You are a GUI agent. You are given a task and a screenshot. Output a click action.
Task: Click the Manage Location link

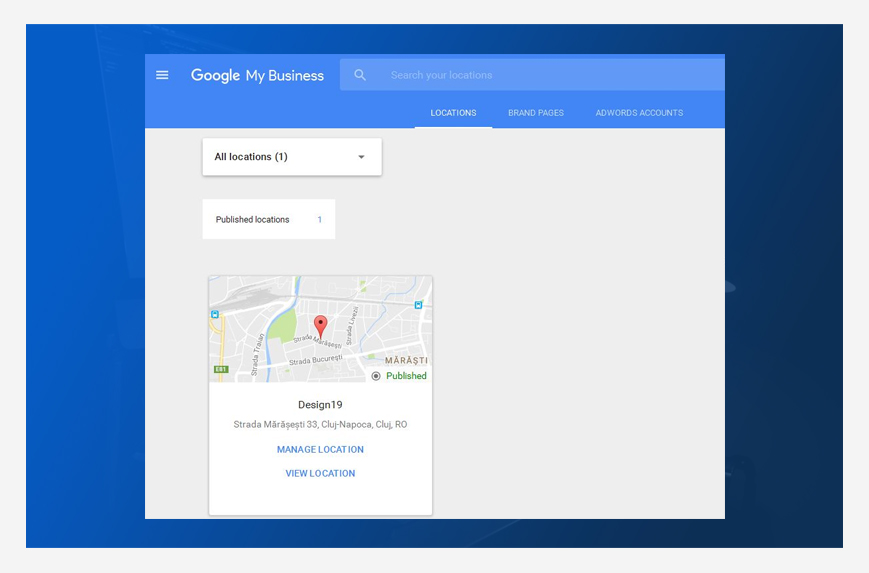(320, 449)
